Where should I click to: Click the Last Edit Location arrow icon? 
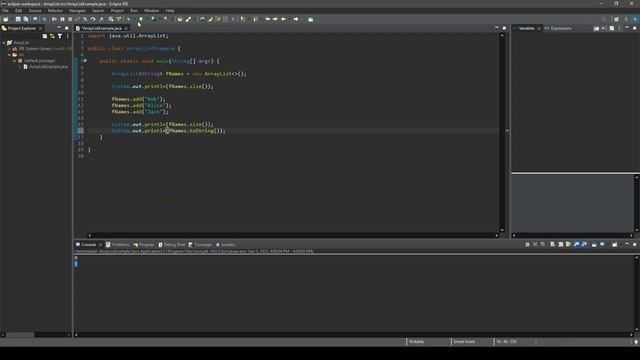click(268, 19)
